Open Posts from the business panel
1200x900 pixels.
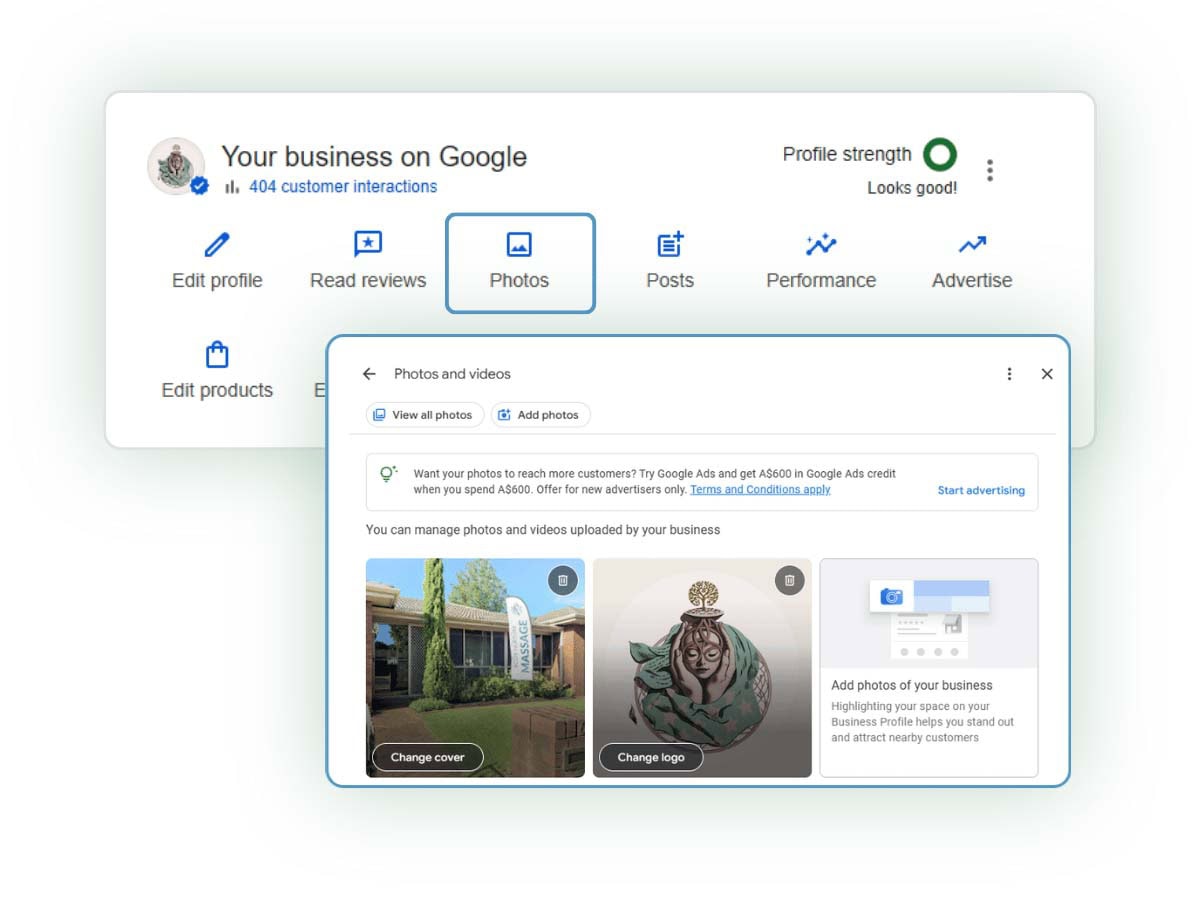pos(670,262)
